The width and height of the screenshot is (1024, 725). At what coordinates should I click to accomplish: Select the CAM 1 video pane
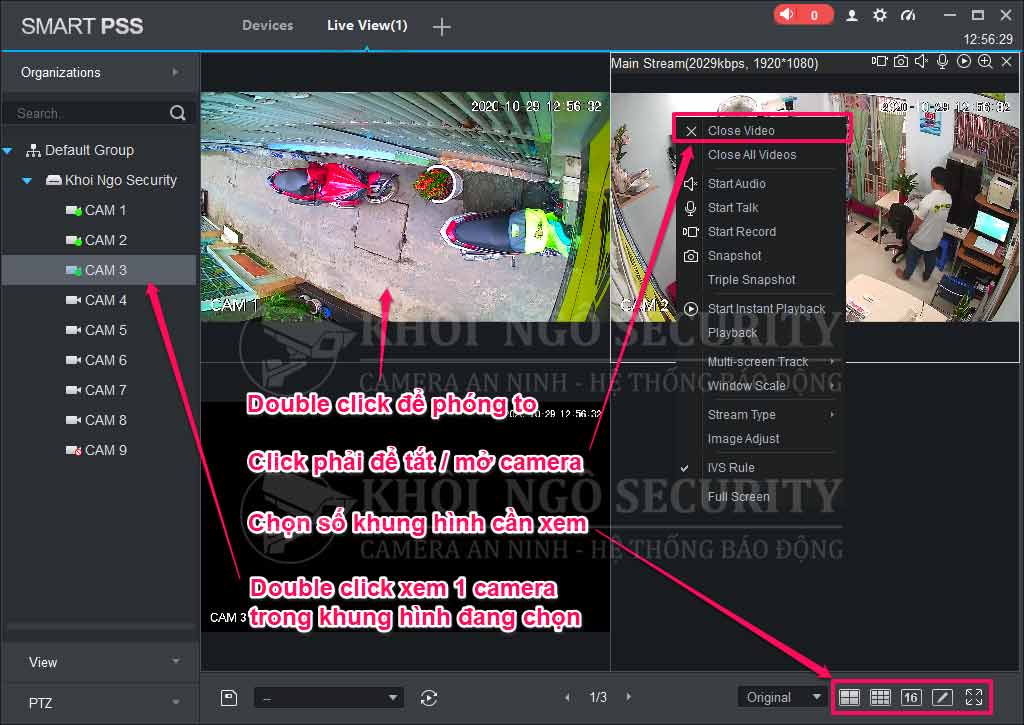pos(405,207)
